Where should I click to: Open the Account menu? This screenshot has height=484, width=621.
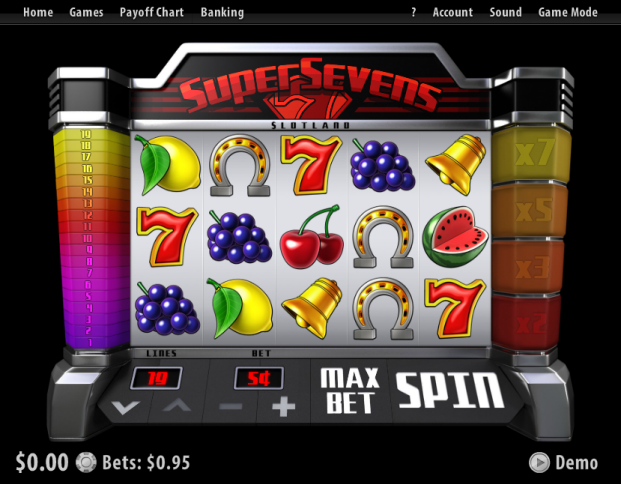coord(453,12)
